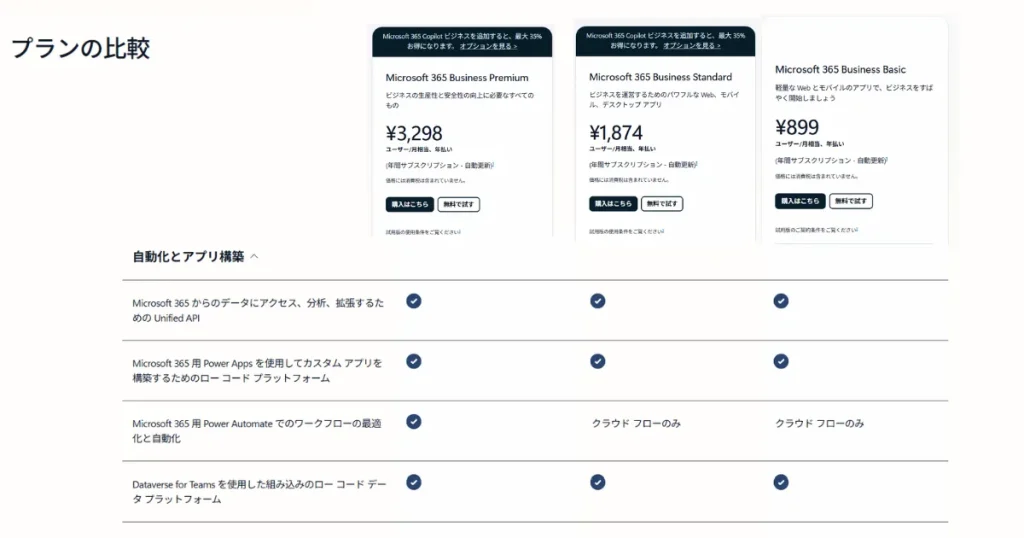Click 購入はこちら for Business Premium
Image resolution: width=1024 pixels, height=538 pixels.
coord(410,204)
